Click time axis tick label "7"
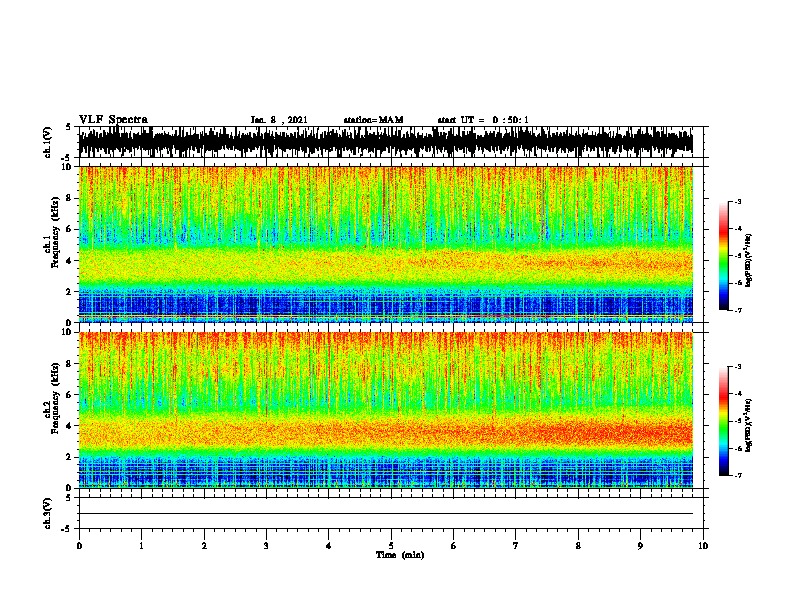Viewport: 792px width, 612px height. 516,546
